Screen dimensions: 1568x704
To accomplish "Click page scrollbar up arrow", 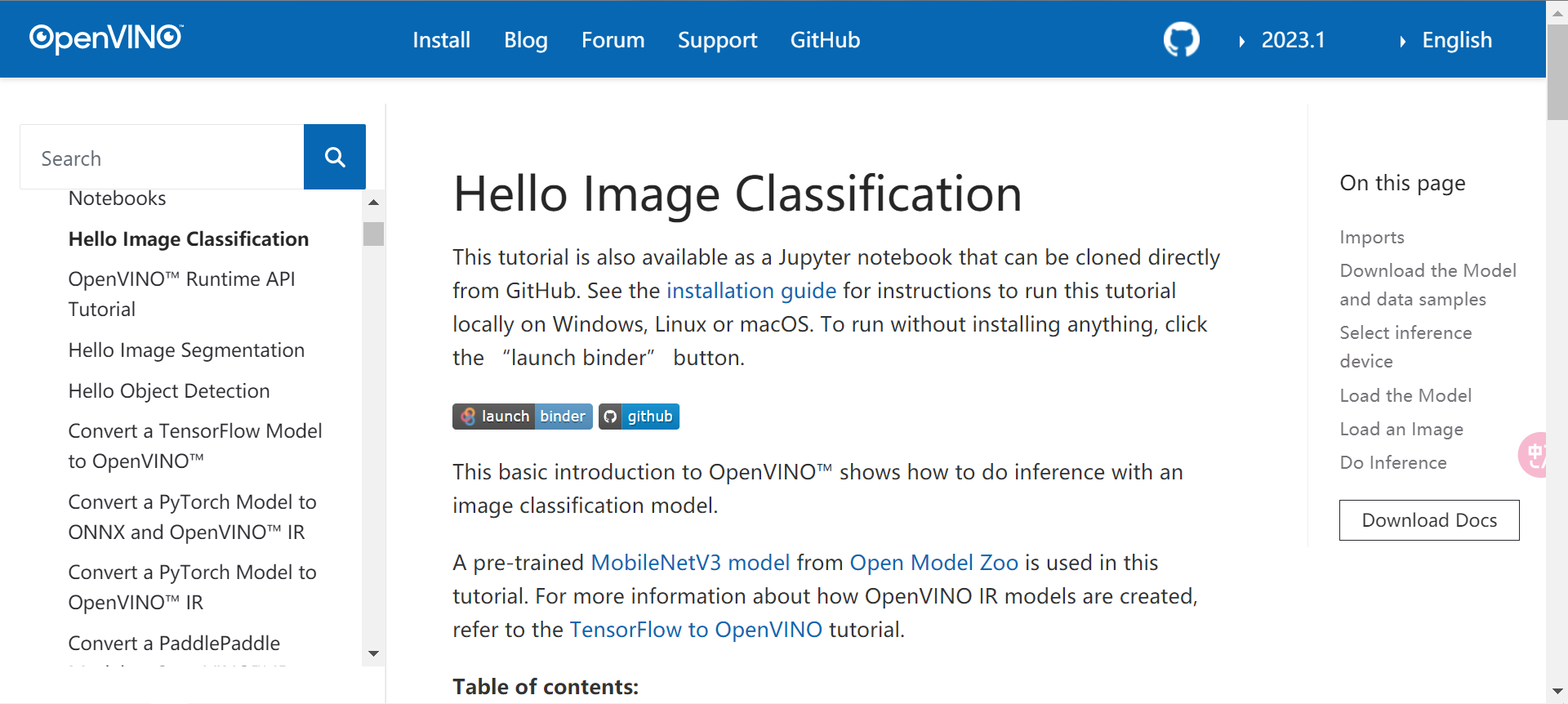I will [x=1557, y=11].
